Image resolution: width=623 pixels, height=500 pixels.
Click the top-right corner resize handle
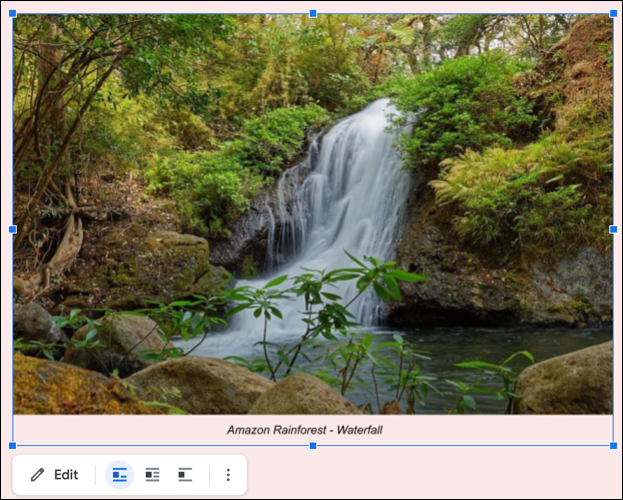[613, 14]
